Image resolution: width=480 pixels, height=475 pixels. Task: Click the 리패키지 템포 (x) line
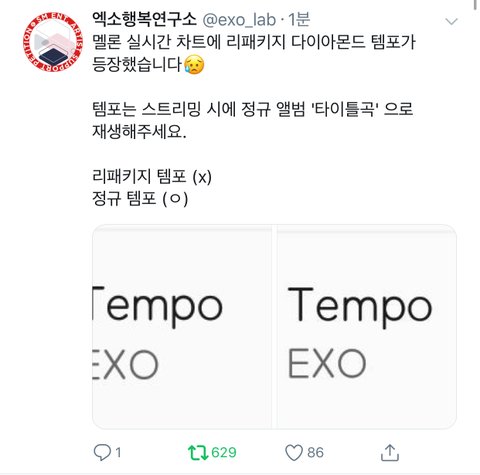click(152, 176)
